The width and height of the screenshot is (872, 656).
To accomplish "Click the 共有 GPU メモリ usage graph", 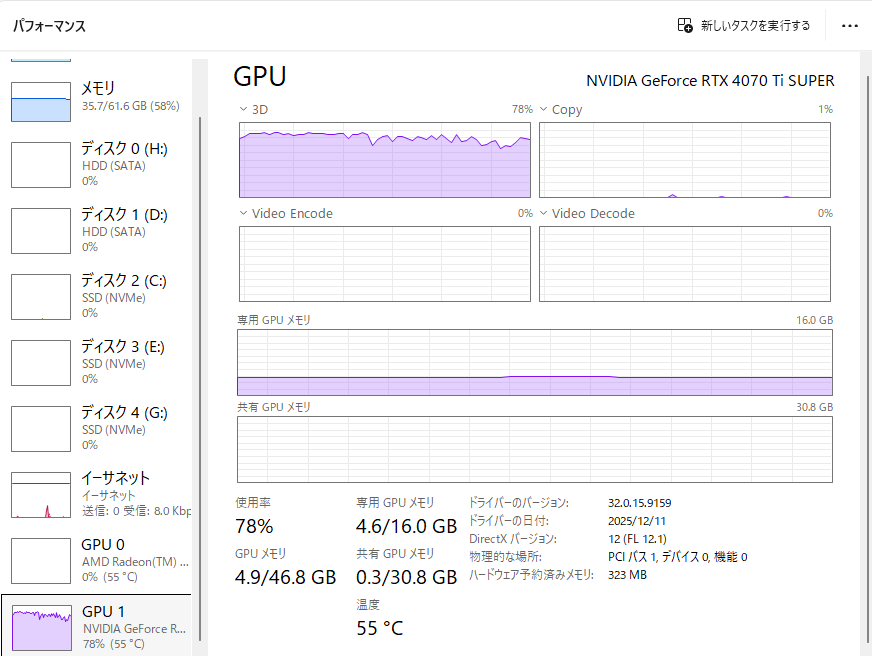I will [x=534, y=449].
